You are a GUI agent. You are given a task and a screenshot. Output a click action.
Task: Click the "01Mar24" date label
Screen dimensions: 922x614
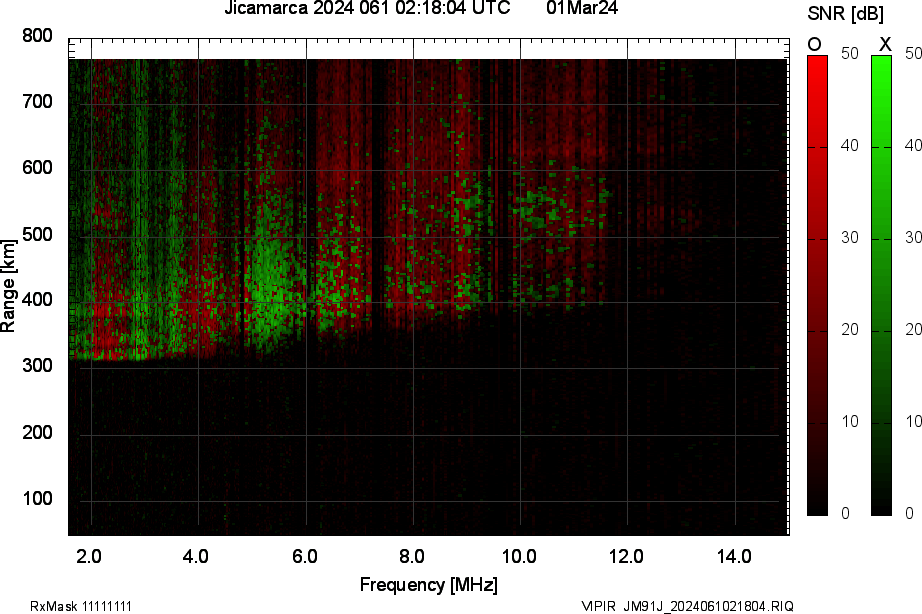(582, 9)
